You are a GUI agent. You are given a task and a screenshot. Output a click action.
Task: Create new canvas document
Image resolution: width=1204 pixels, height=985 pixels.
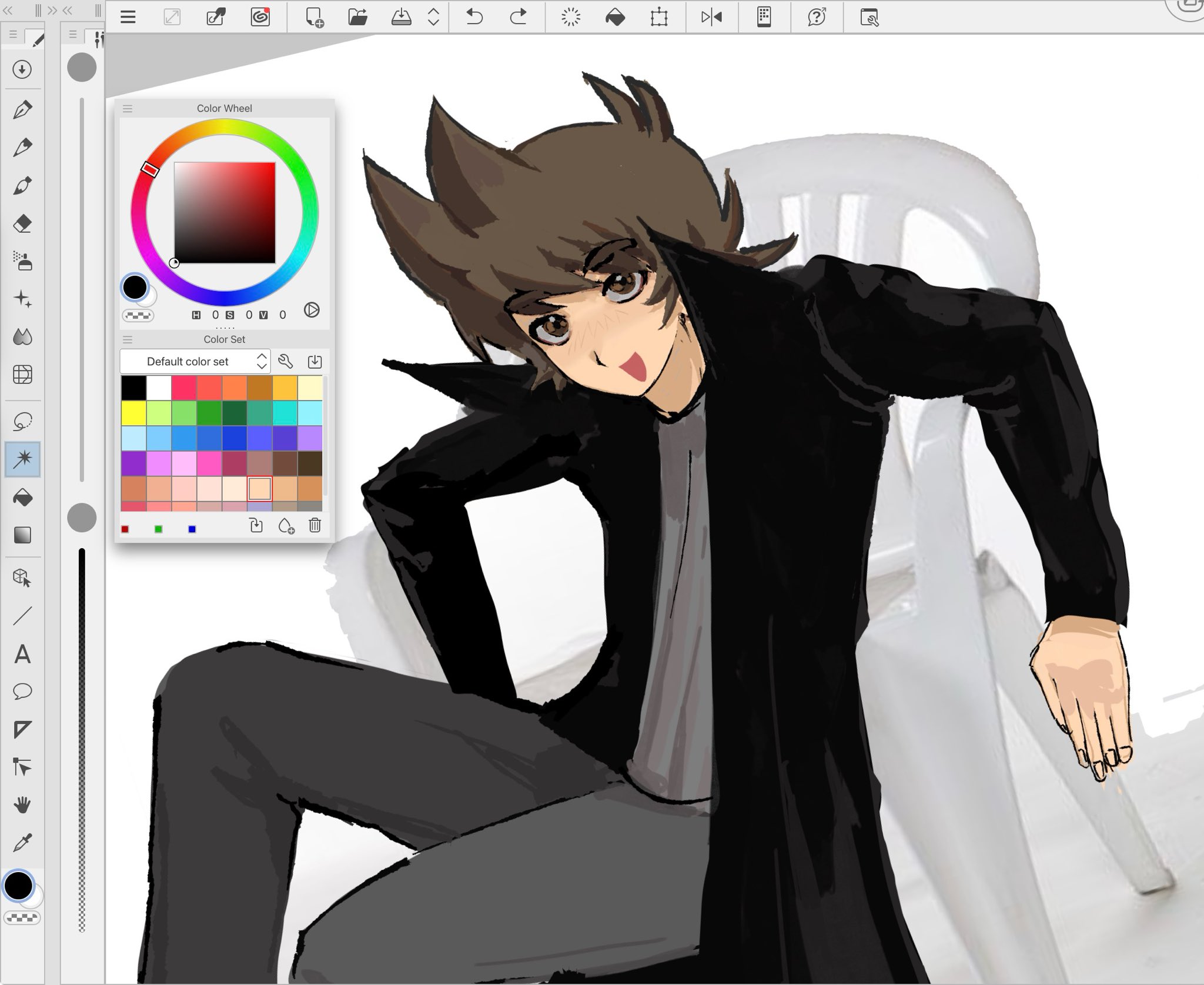pos(315,17)
